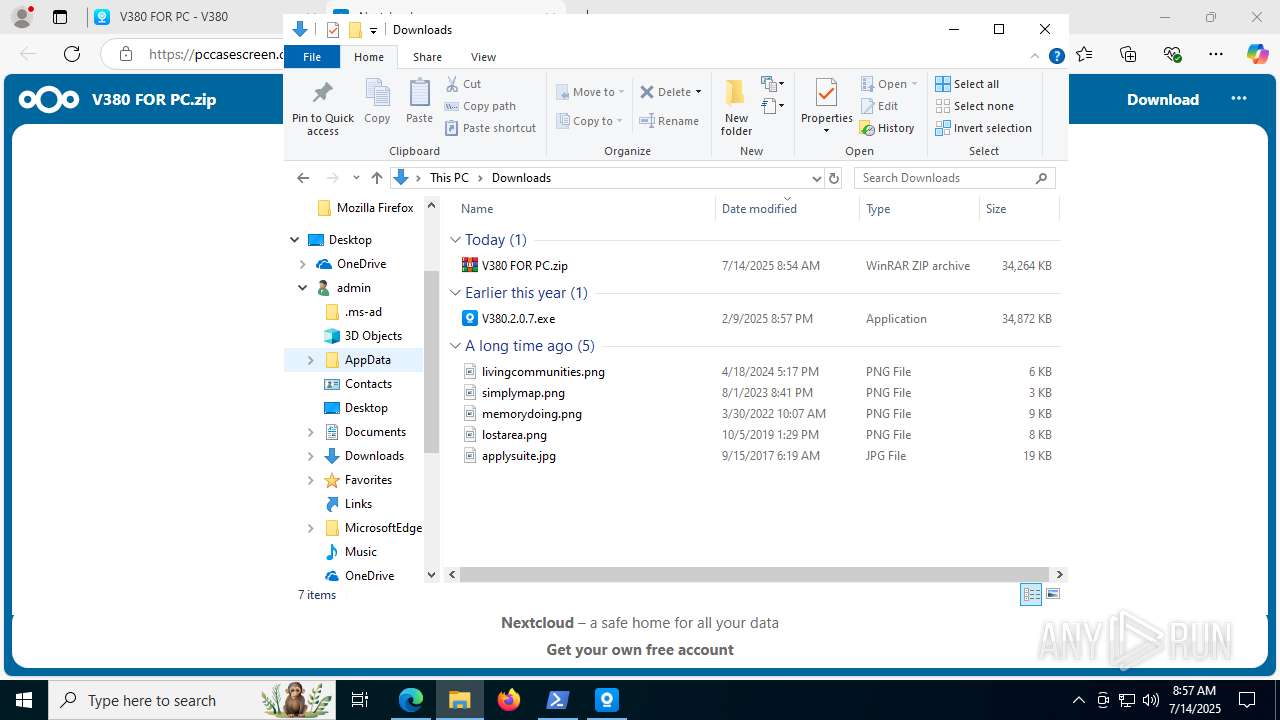Switch to large icons view
Image resolution: width=1280 pixels, height=720 pixels.
point(1052,594)
